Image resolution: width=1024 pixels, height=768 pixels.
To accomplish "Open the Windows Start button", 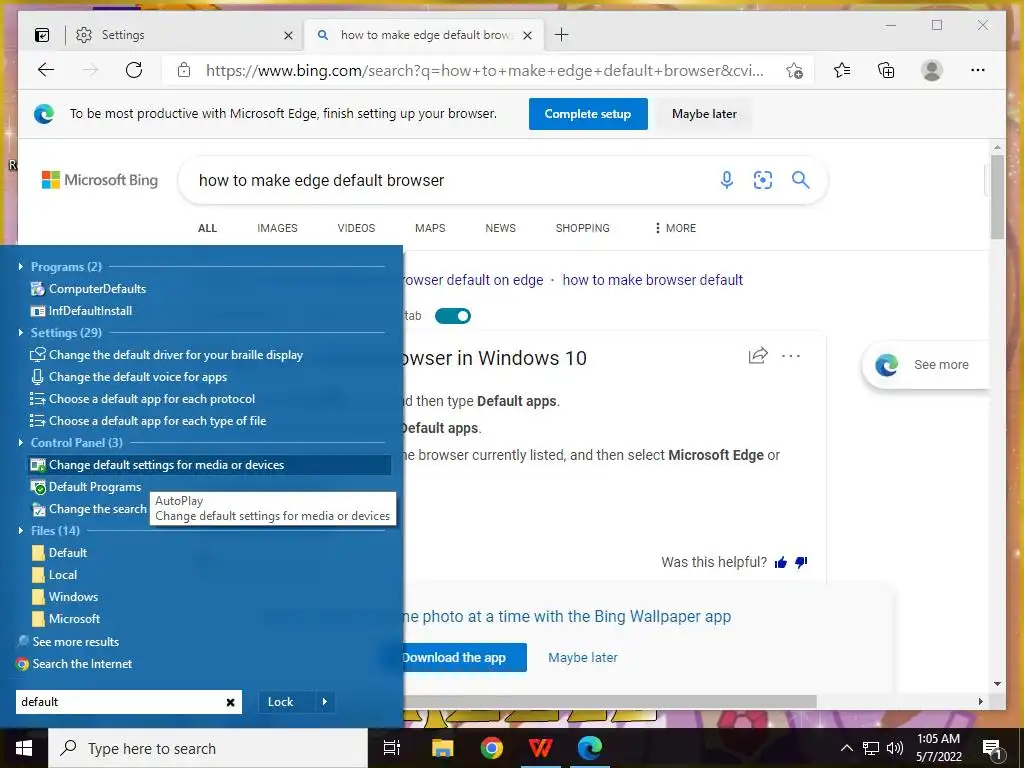I will (x=24, y=748).
